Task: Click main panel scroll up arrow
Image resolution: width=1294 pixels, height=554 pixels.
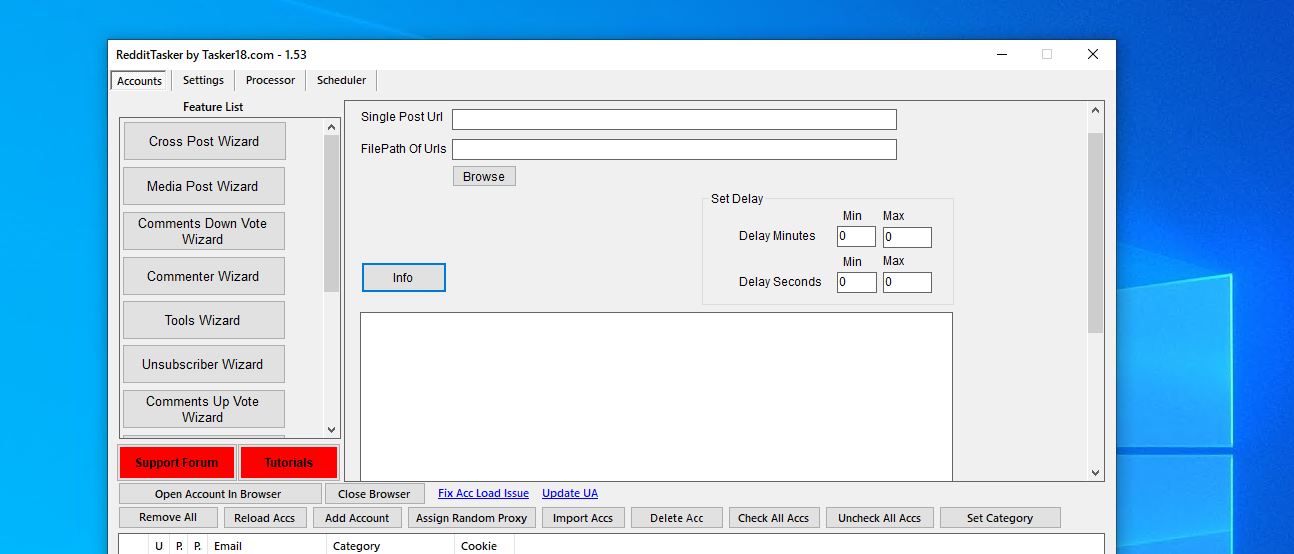Action: [1096, 110]
